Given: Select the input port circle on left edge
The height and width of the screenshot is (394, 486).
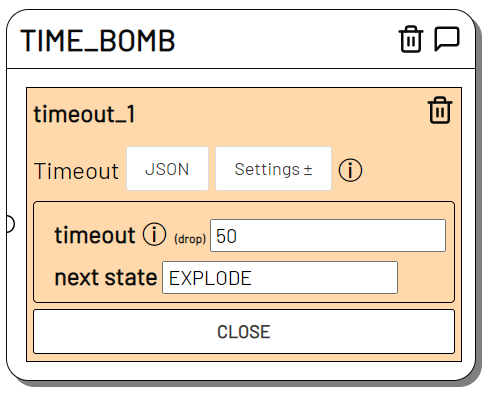Looking at the screenshot, I should (x=9, y=224).
